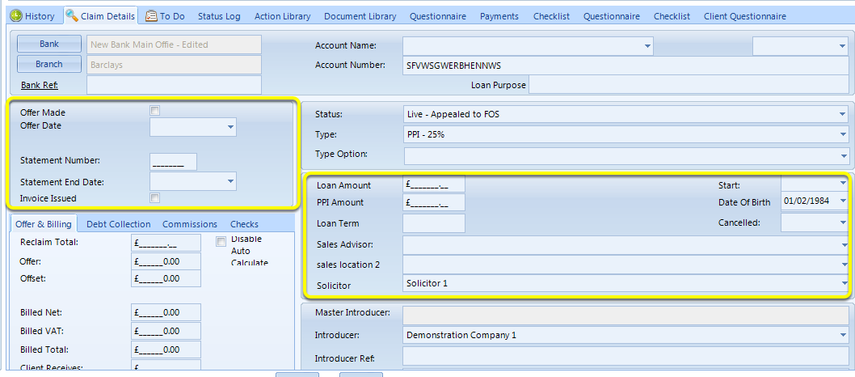This screenshot has height=377, width=855.
Task: Click the Bank Ref input field
Action: 174,85
